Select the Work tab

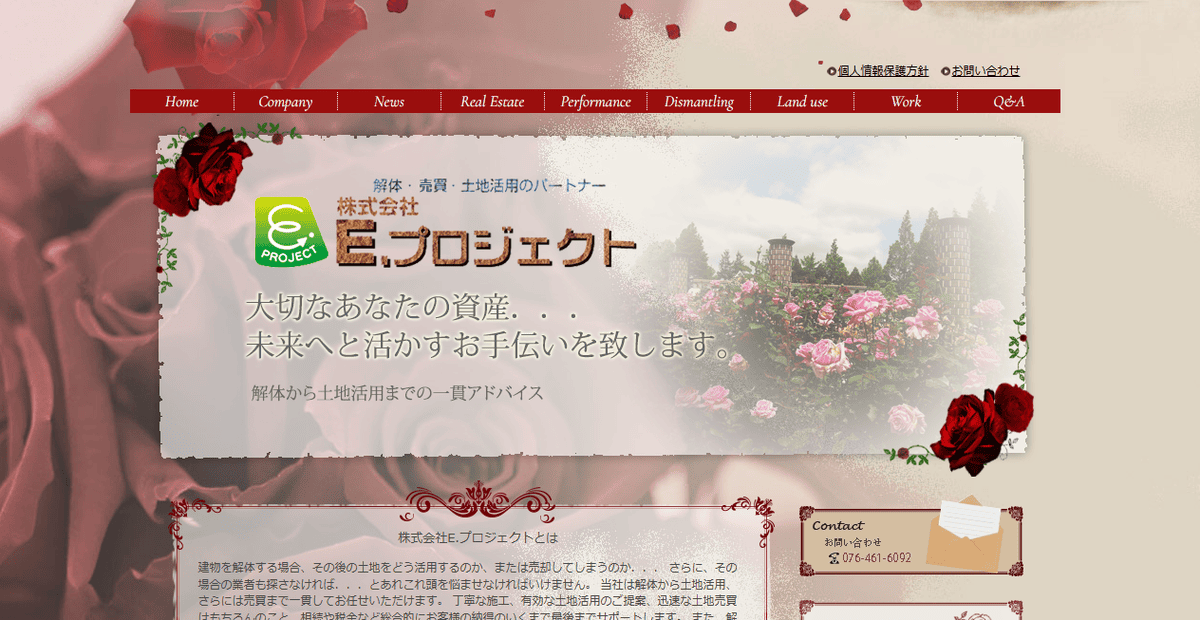tap(906, 101)
